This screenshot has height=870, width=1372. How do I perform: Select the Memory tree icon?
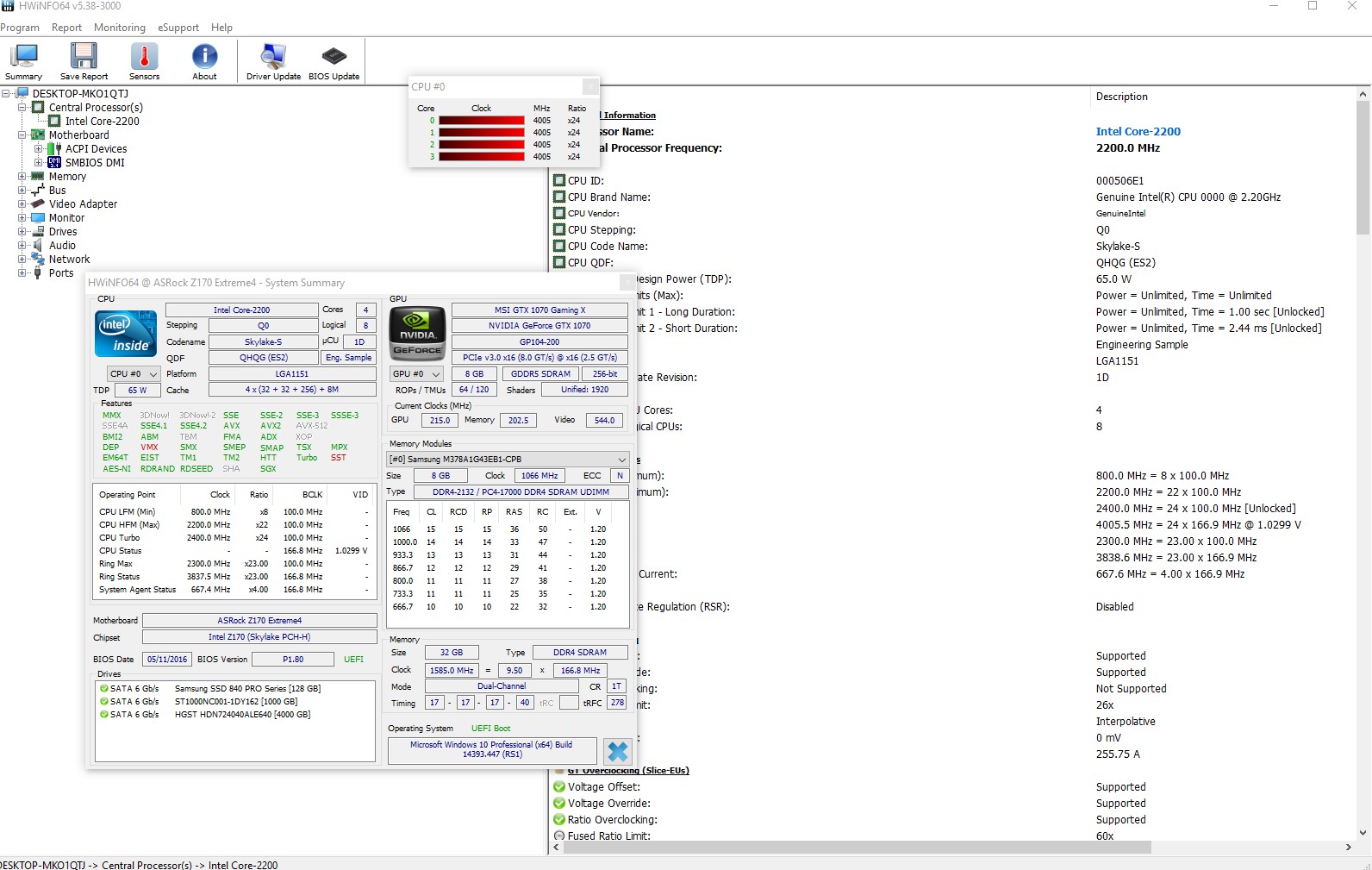point(38,176)
